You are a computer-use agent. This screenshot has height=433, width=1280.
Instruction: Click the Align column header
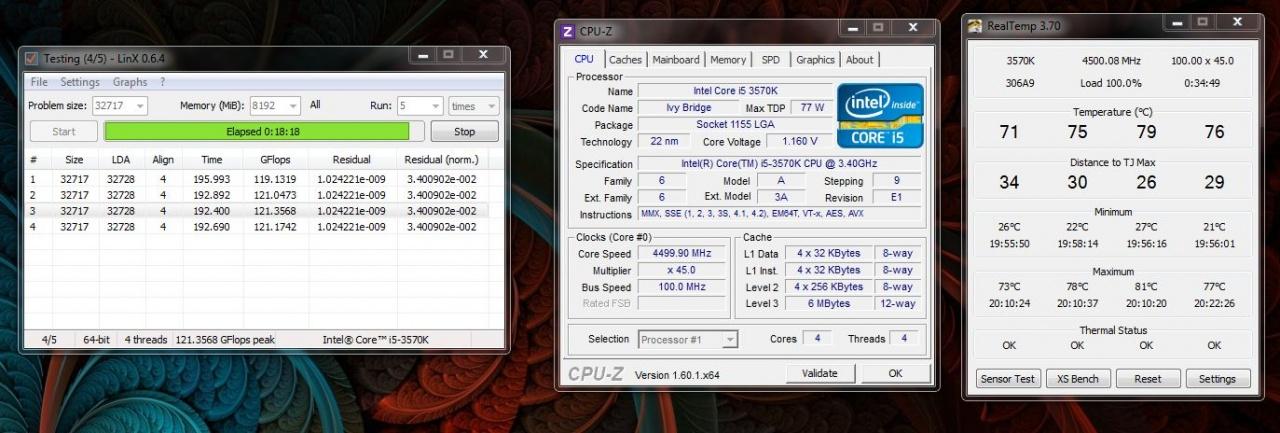[162, 159]
